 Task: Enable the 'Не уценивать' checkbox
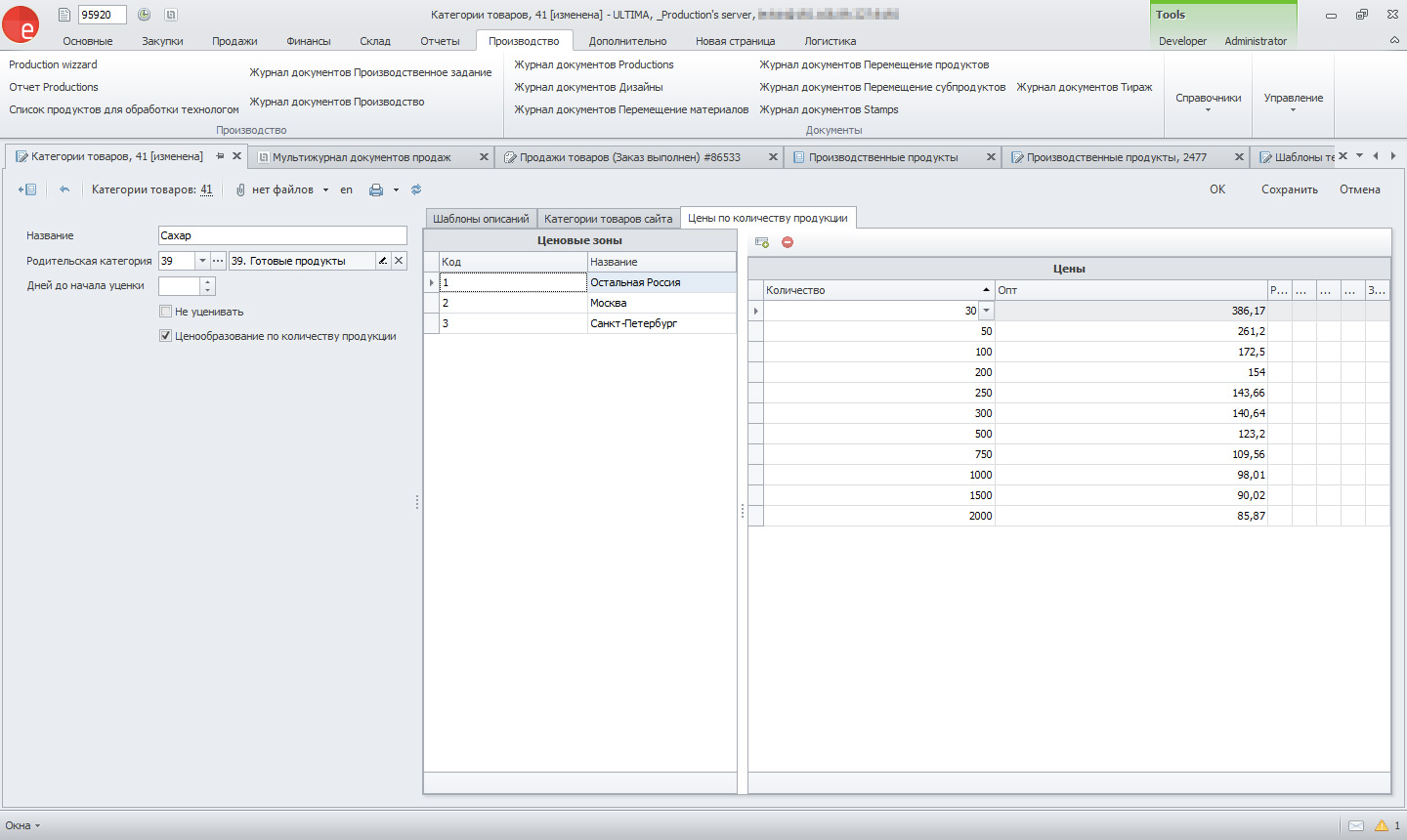pyautogui.click(x=165, y=312)
